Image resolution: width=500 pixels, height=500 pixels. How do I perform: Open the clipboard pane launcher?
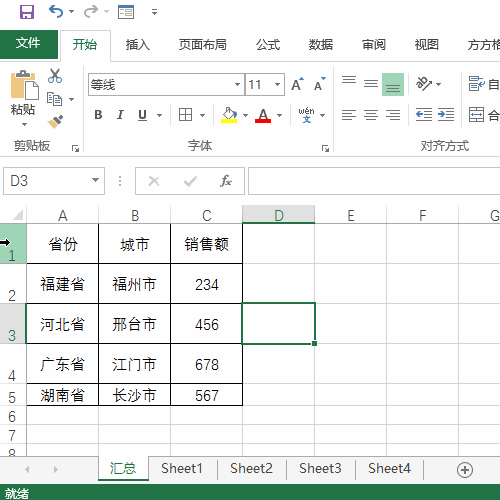pos(75,148)
